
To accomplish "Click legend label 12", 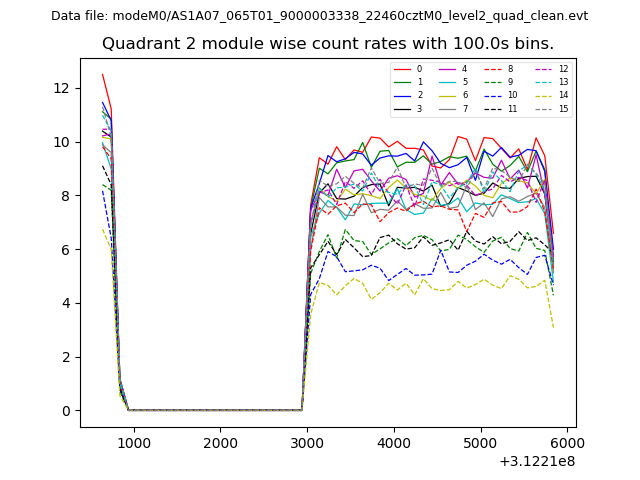I will (x=563, y=69).
